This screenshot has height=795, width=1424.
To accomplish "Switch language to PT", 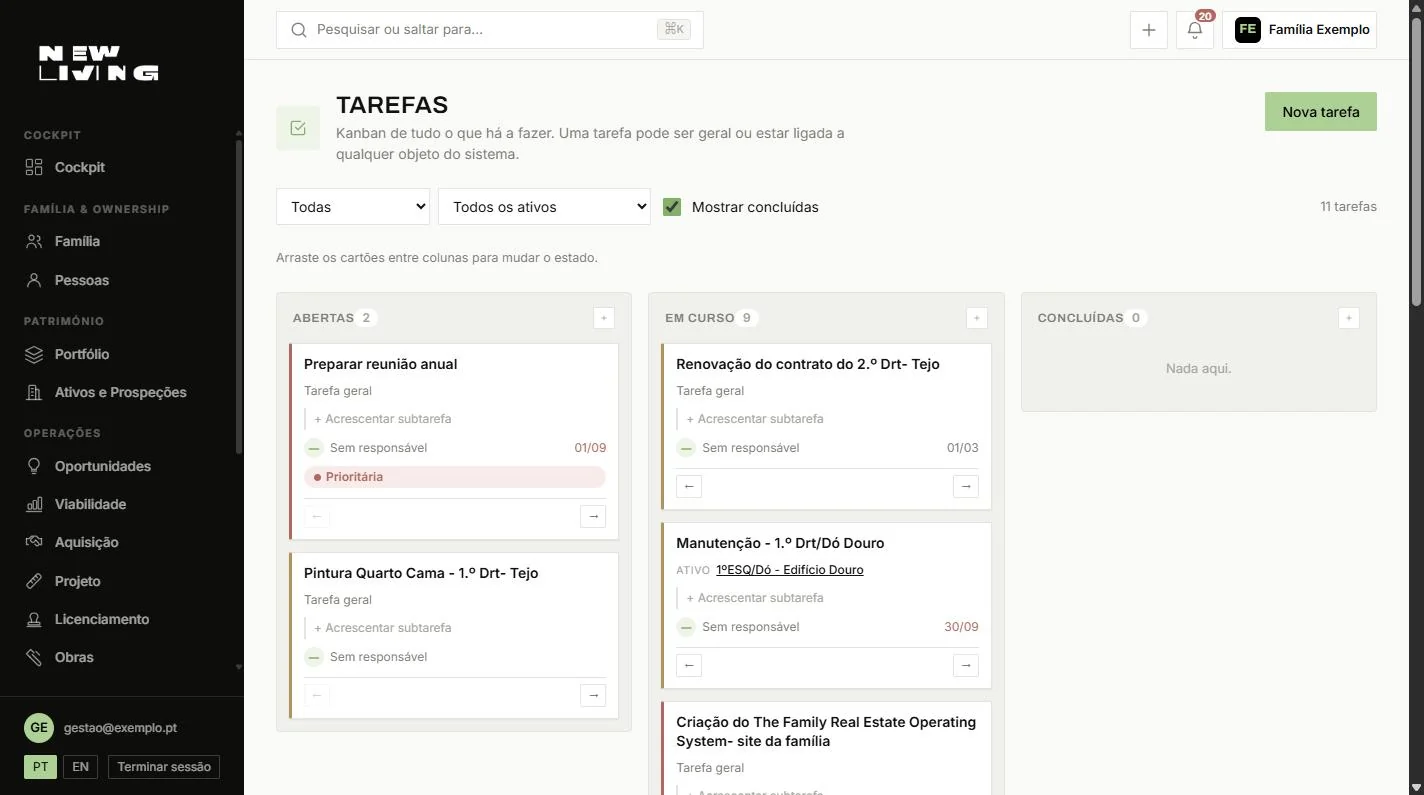I will click(x=40, y=767).
